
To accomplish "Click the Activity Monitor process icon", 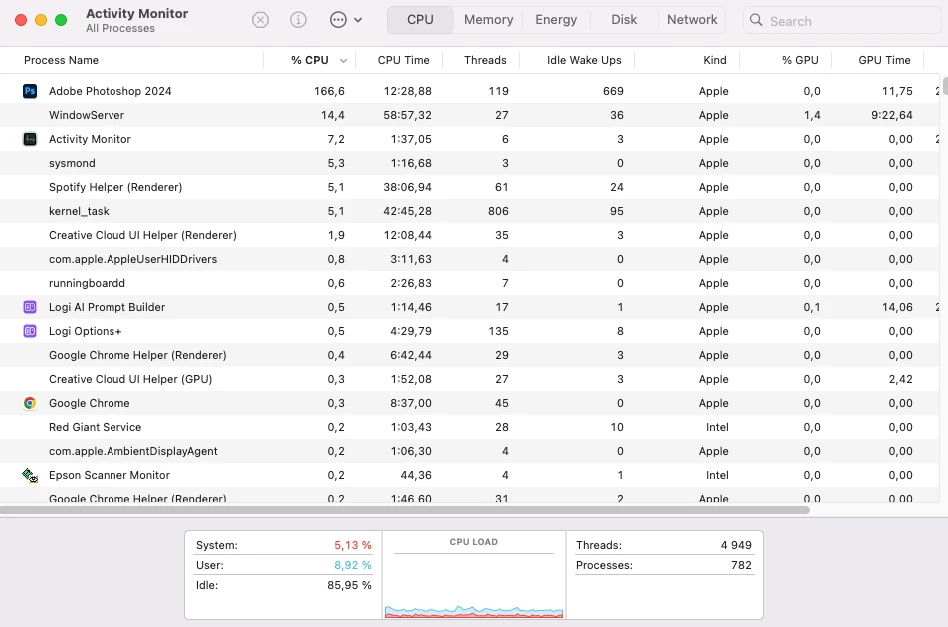I will pyautogui.click(x=30, y=139).
